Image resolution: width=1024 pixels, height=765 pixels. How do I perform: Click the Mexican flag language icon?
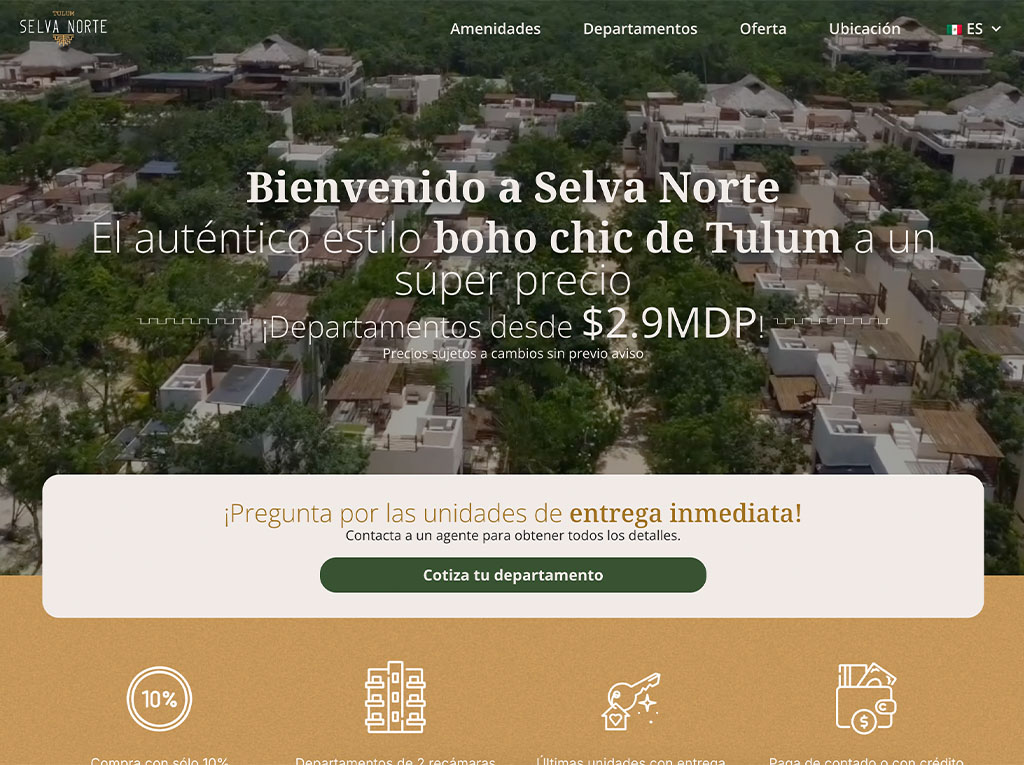(x=954, y=29)
